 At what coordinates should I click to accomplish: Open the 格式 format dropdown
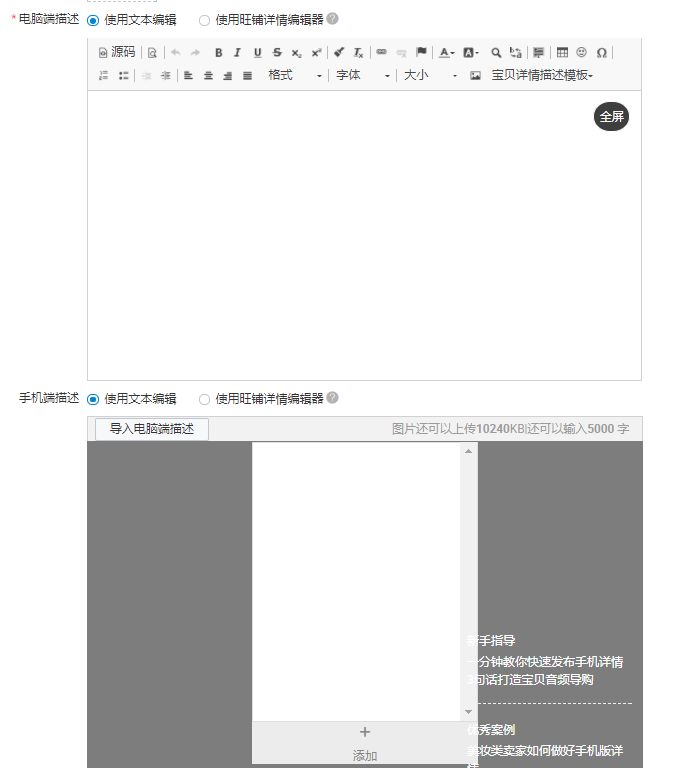tap(294, 75)
